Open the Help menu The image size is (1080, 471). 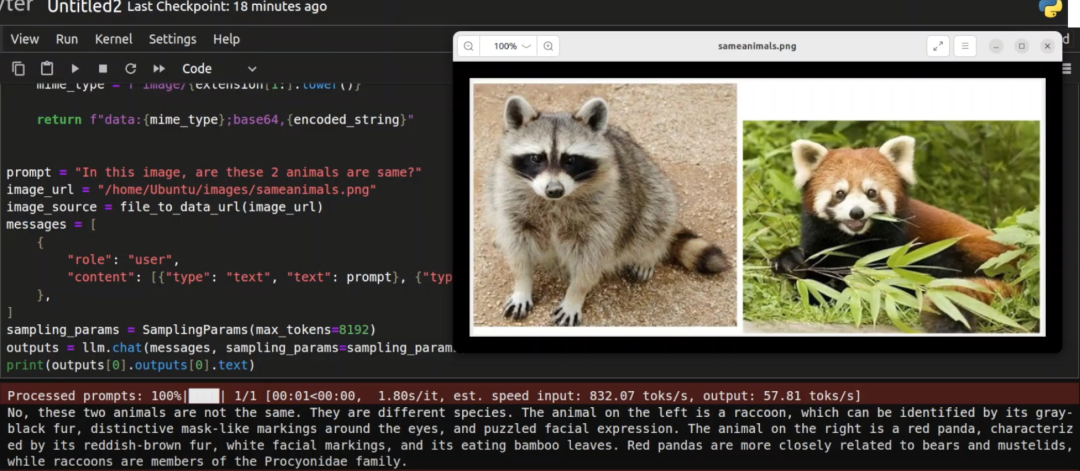(227, 39)
